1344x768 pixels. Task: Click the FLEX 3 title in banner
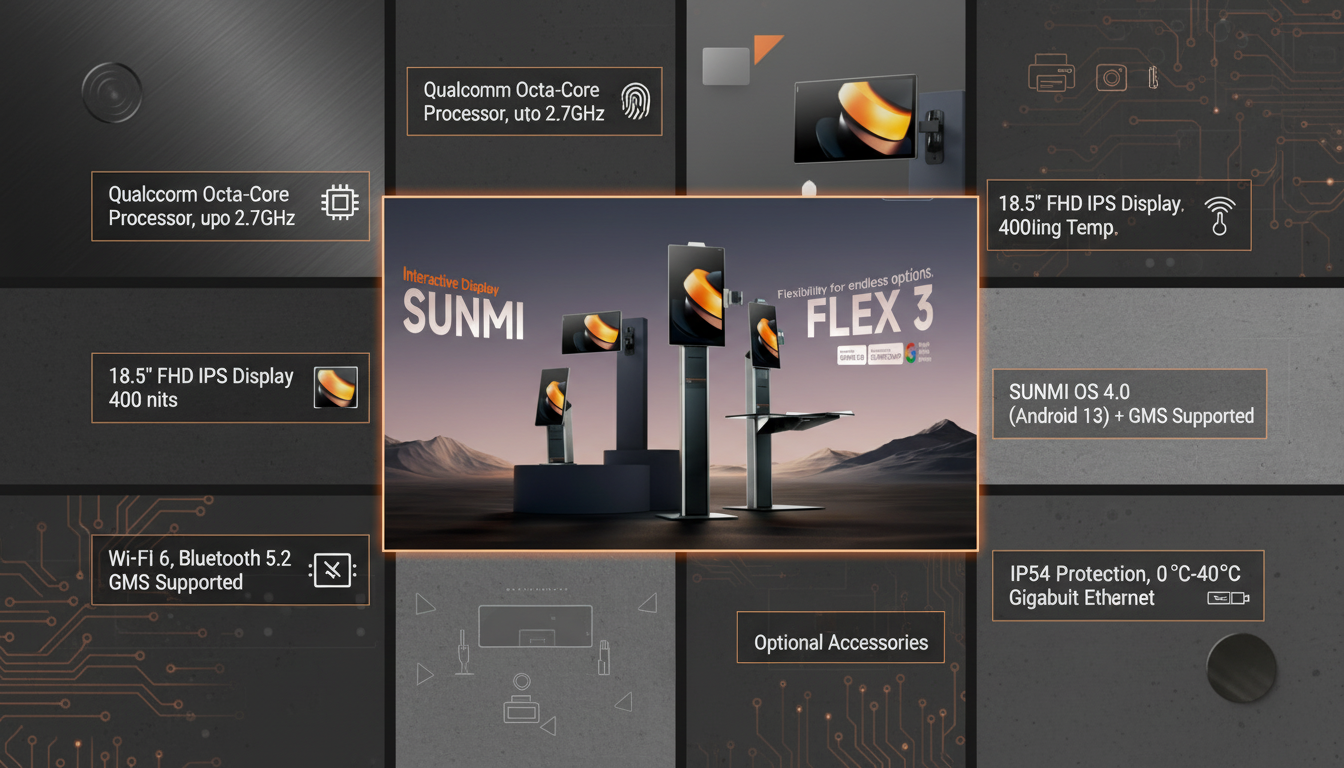coord(869,314)
